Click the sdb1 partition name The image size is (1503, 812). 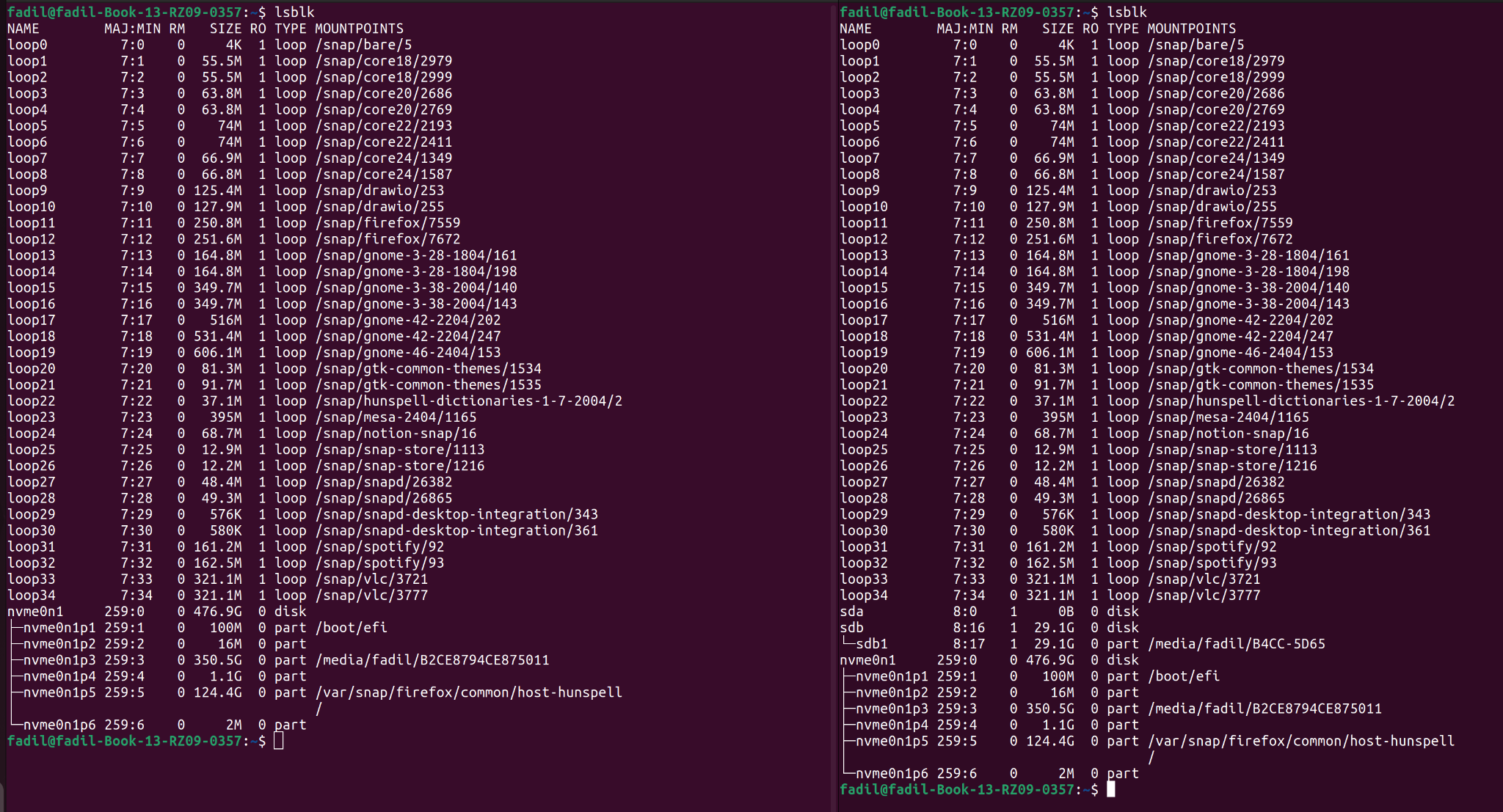[872, 644]
